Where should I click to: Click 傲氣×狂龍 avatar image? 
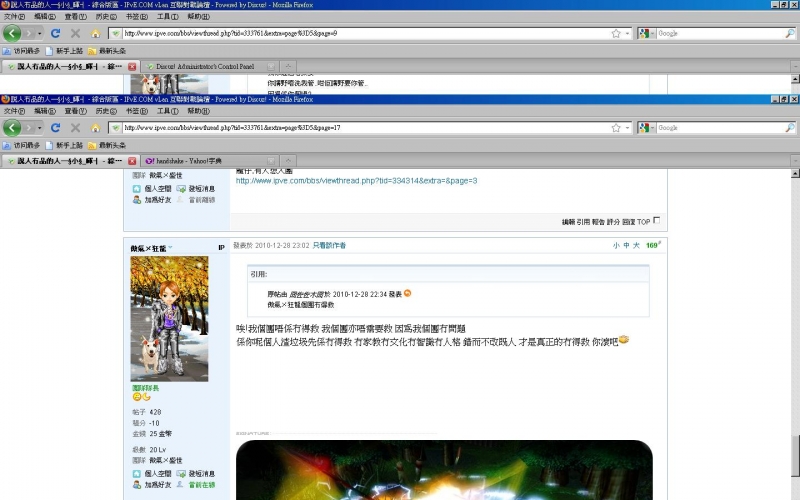click(169, 318)
